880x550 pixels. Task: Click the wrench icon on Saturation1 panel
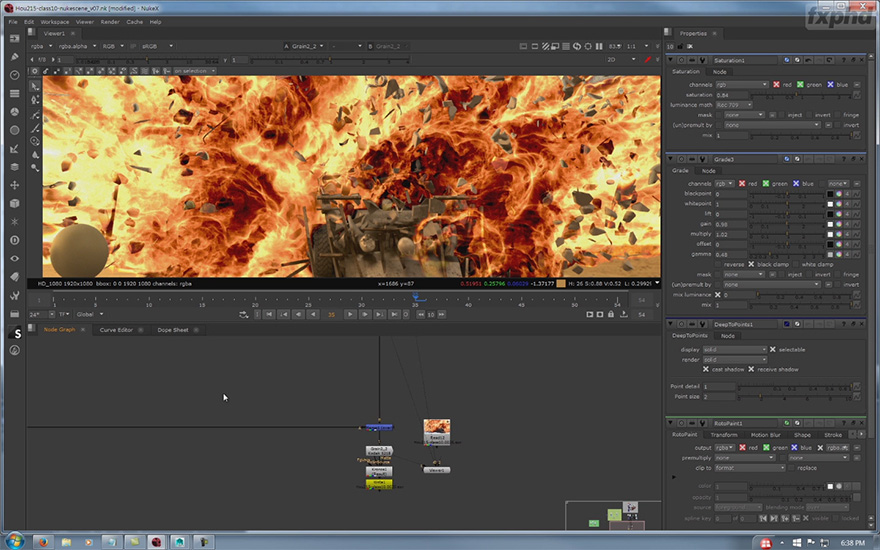702,60
